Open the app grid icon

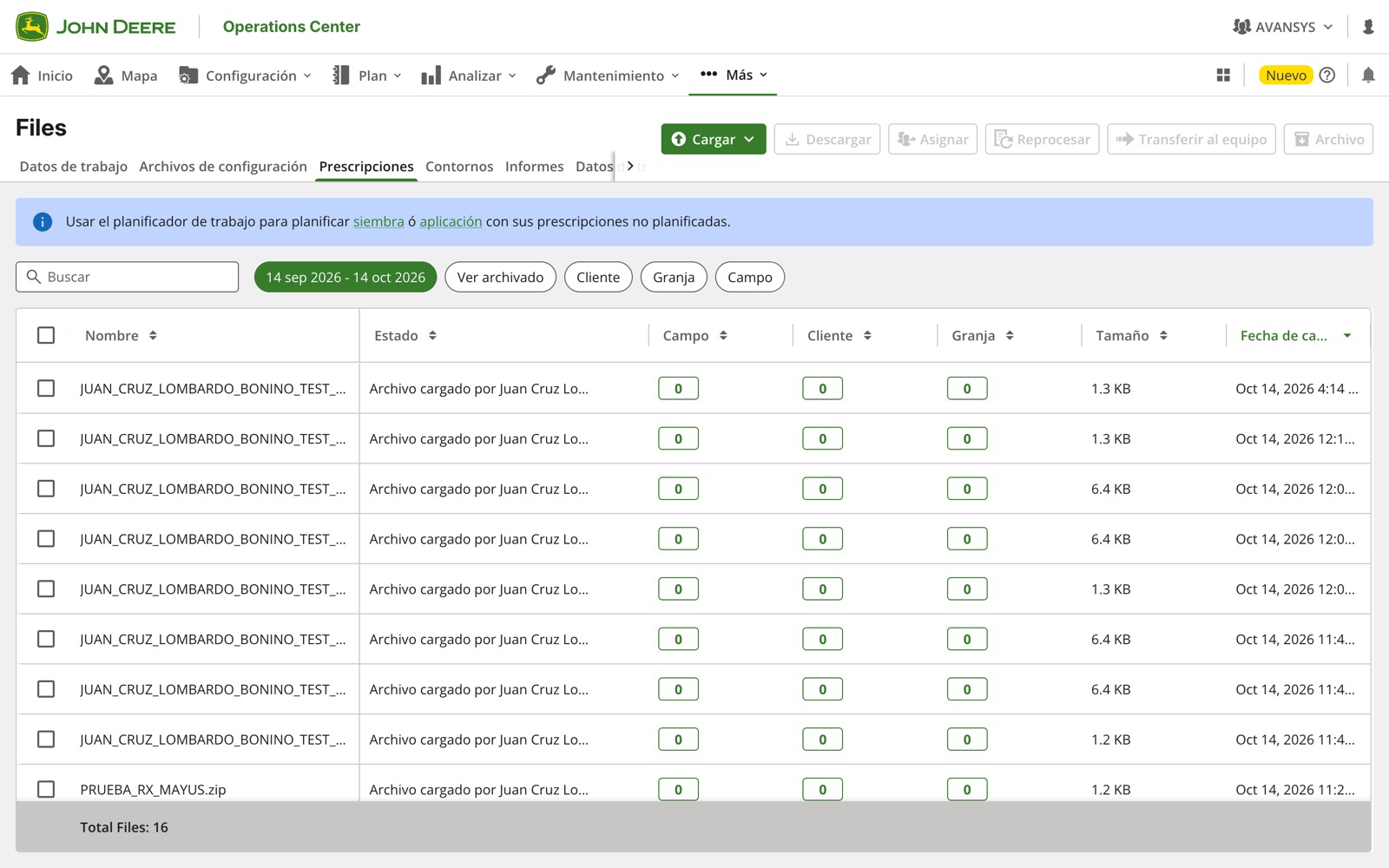click(1223, 76)
